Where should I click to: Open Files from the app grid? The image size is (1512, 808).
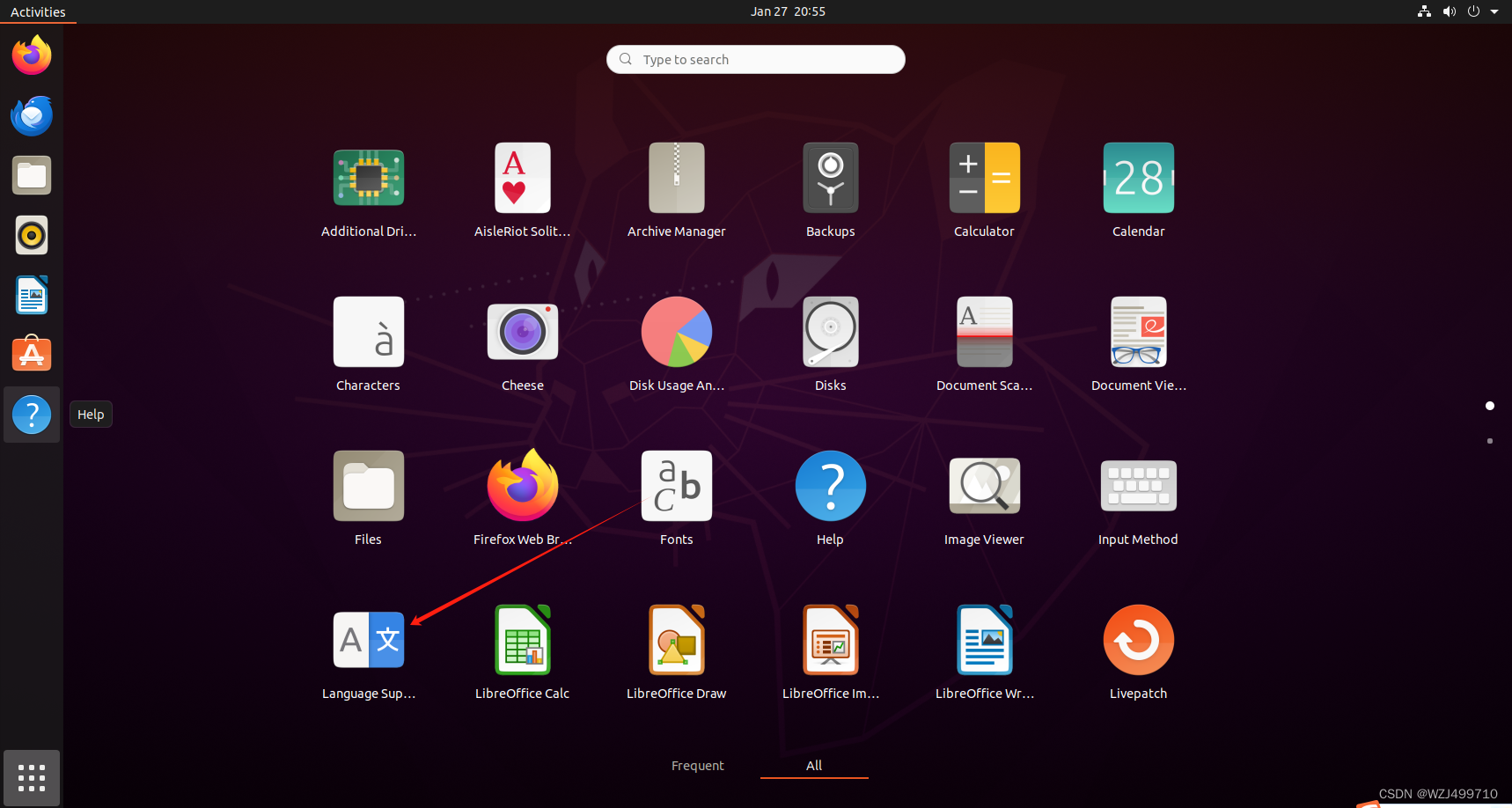369,487
